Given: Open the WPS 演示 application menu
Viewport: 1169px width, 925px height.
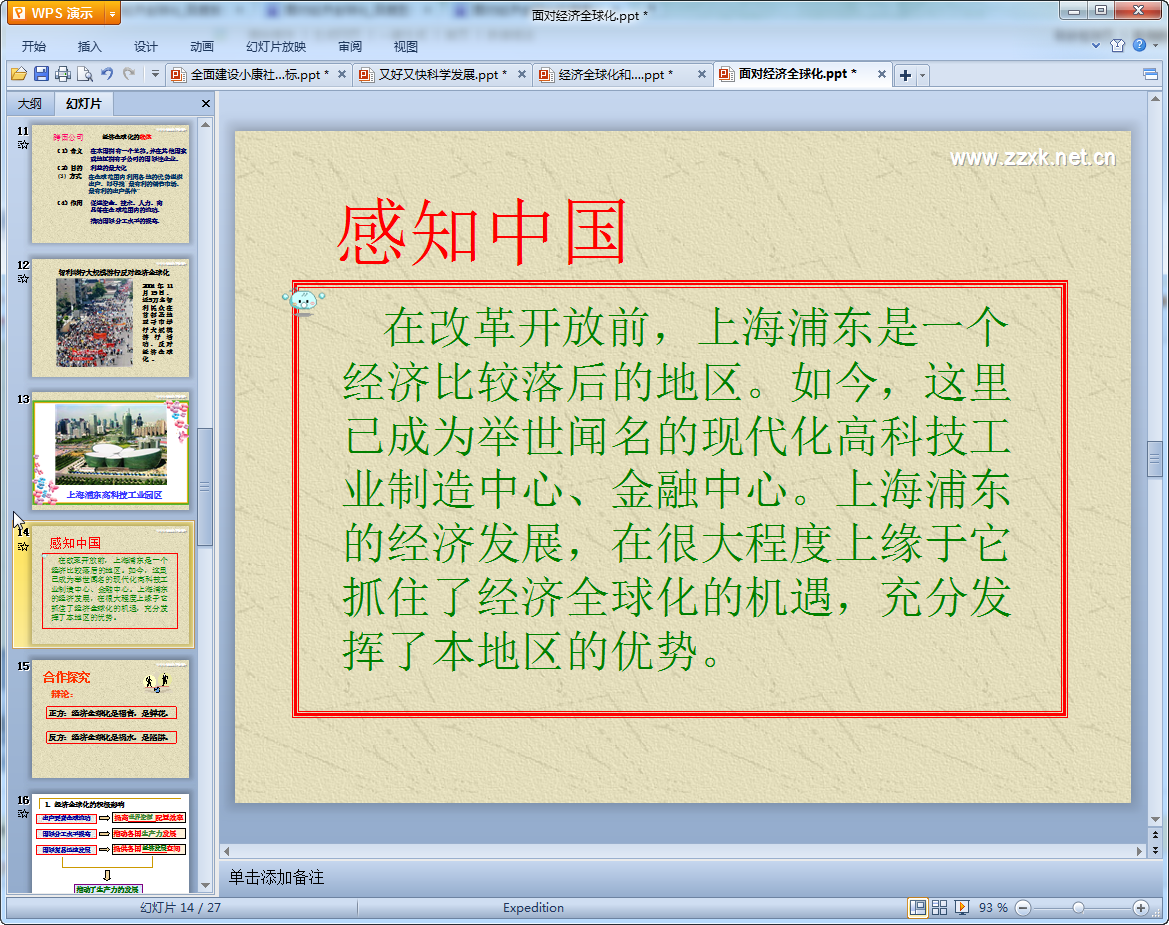Looking at the screenshot, I should (56, 13).
